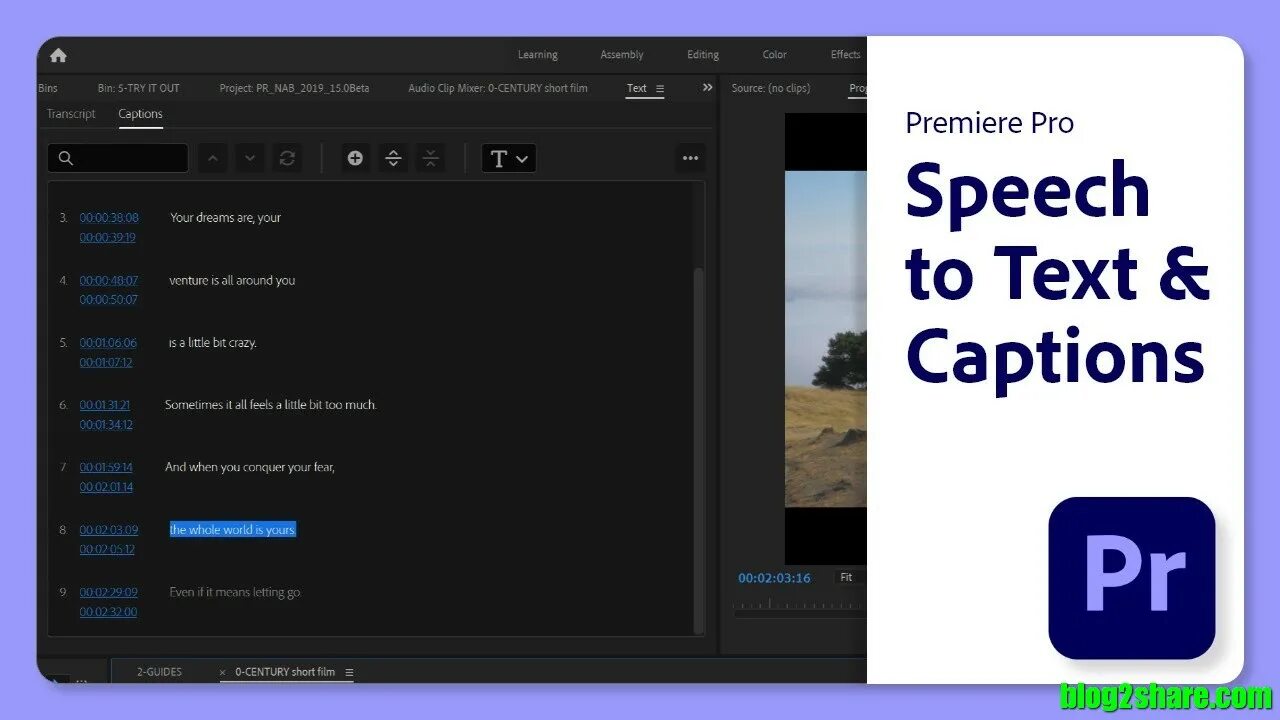Image resolution: width=1280 pixels, height=720 pixels.
Task: Click the program monitor video preview
Action: (x=826, y=338)
